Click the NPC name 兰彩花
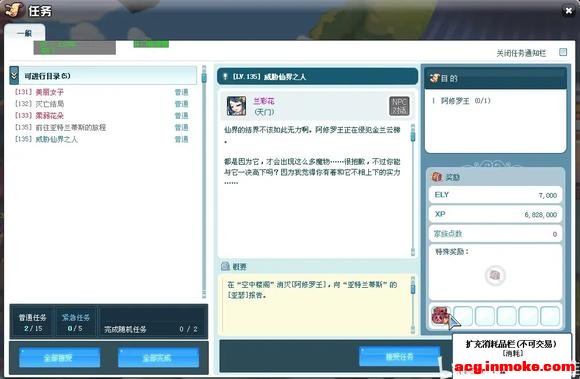This screenshot has width=580, height=379. pyautogui.click(x=264, y=101)
